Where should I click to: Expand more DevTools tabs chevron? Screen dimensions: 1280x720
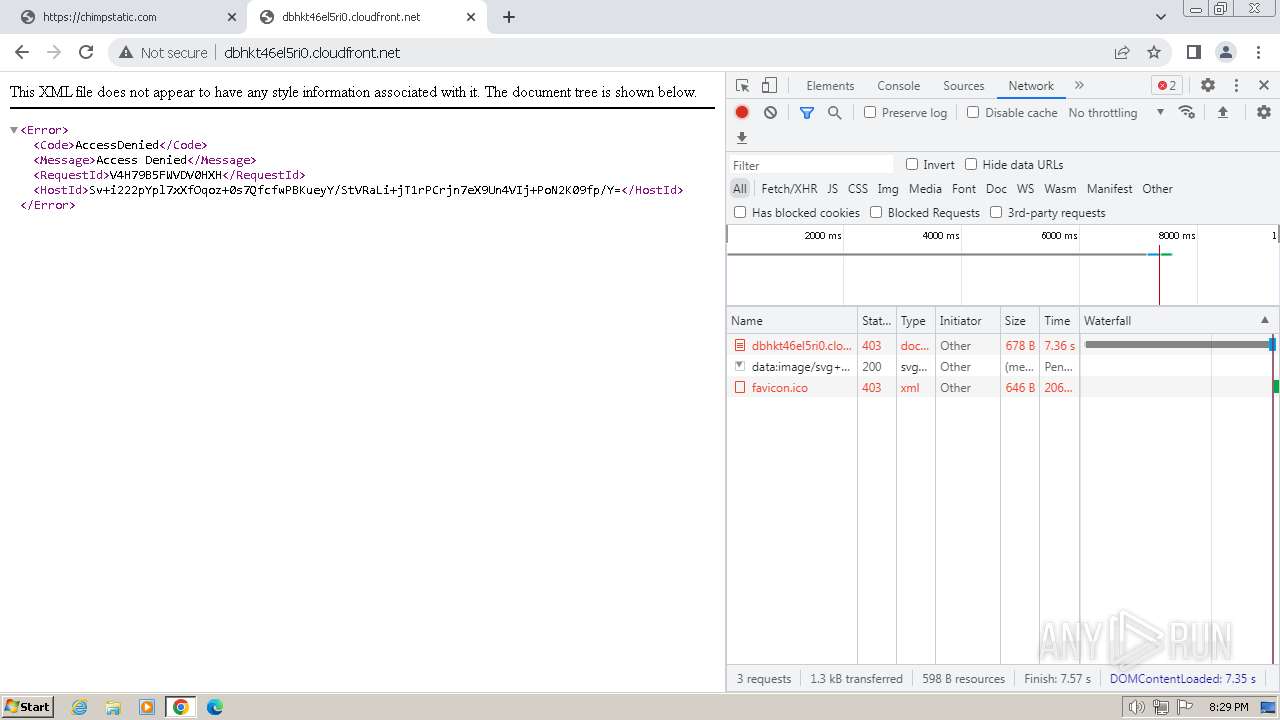1079,85
